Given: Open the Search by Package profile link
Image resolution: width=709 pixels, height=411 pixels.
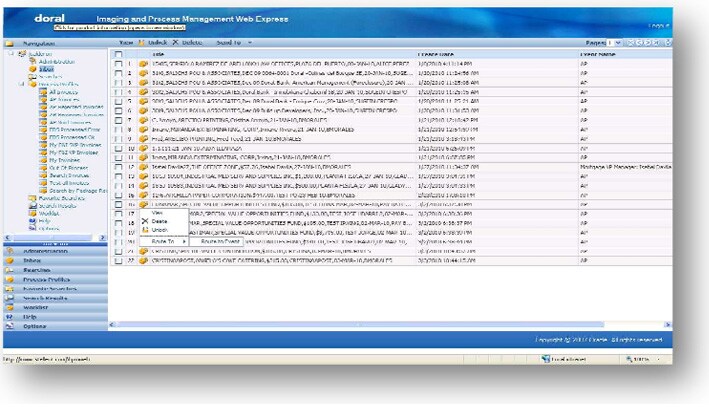Looking at the screenshot, I should point(78,191).
